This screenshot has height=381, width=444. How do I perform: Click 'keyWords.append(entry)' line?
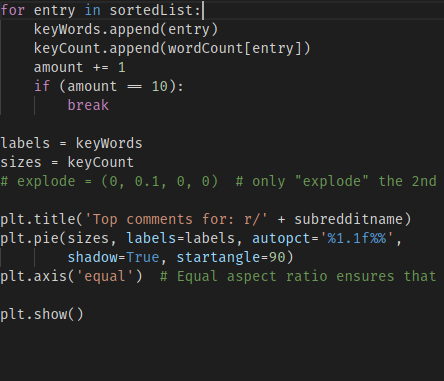(x=126, y=30)
